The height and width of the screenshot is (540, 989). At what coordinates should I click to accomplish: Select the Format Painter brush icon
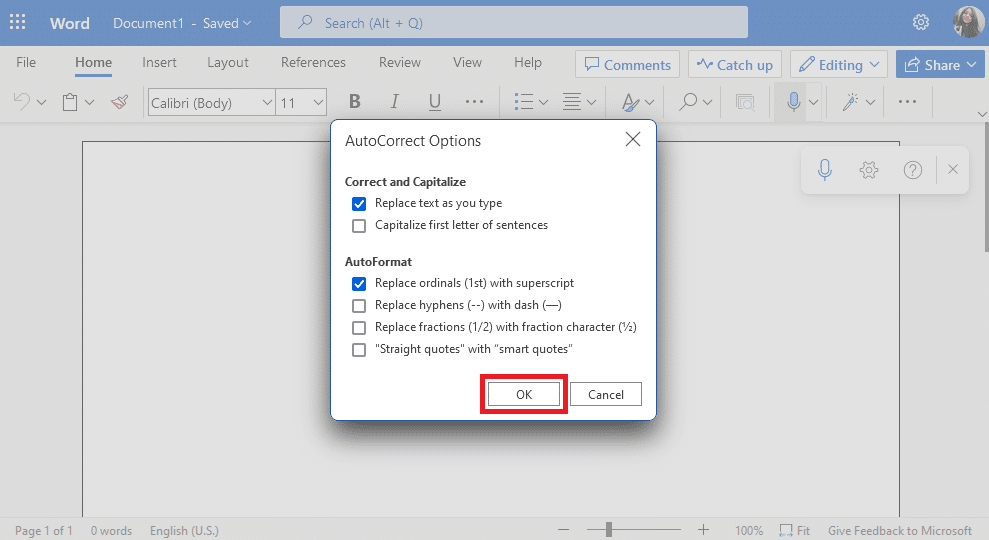[119, 102]
